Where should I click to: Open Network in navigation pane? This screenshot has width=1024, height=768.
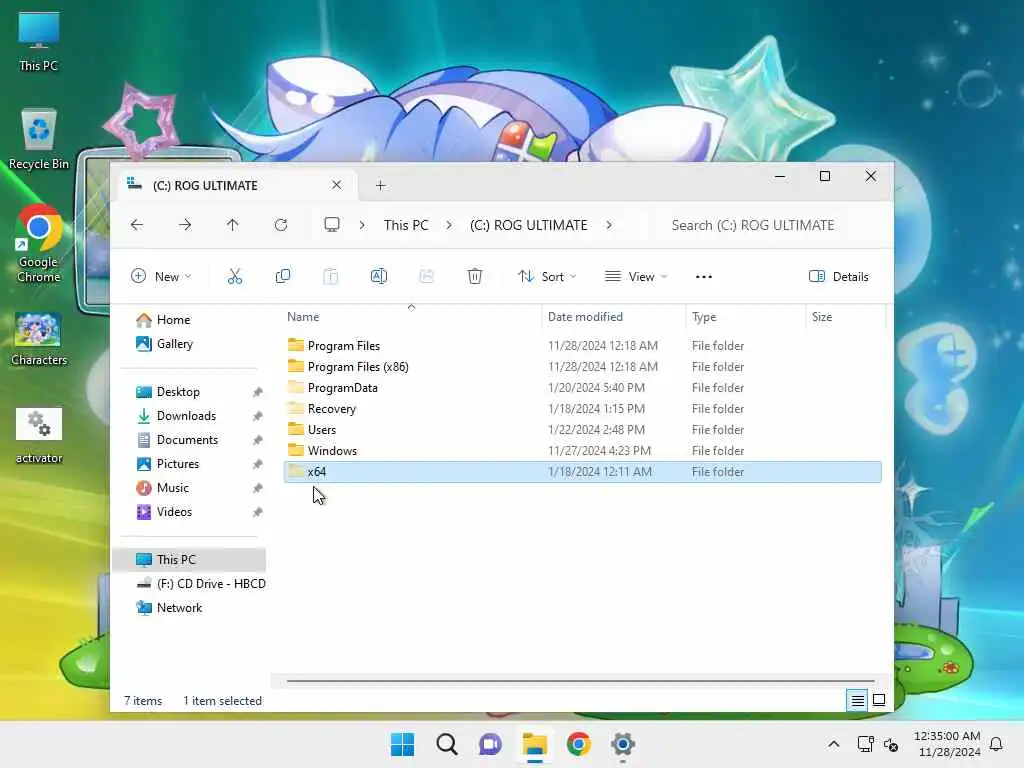[x=170, y=608]
